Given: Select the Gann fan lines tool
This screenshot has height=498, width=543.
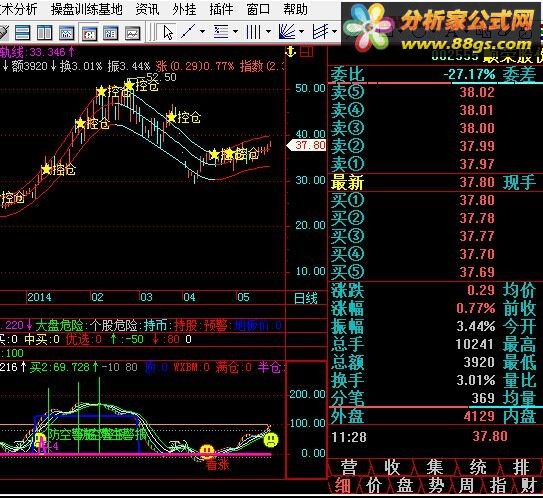Looking at the screenshot, I should tap(287, 32).
